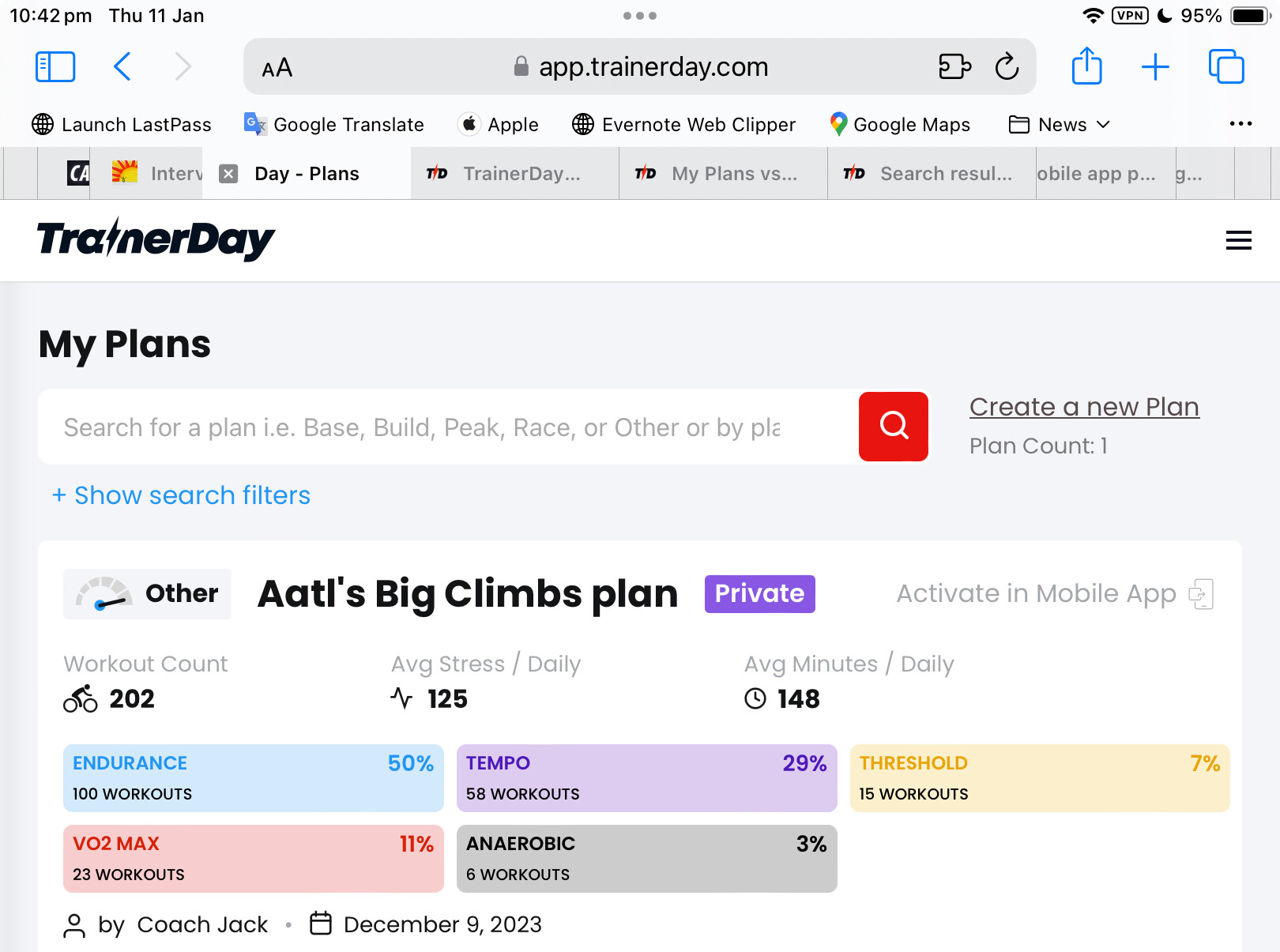Expand Show search filters
The width and height of the screenshot is (1280, 952).
181,495
